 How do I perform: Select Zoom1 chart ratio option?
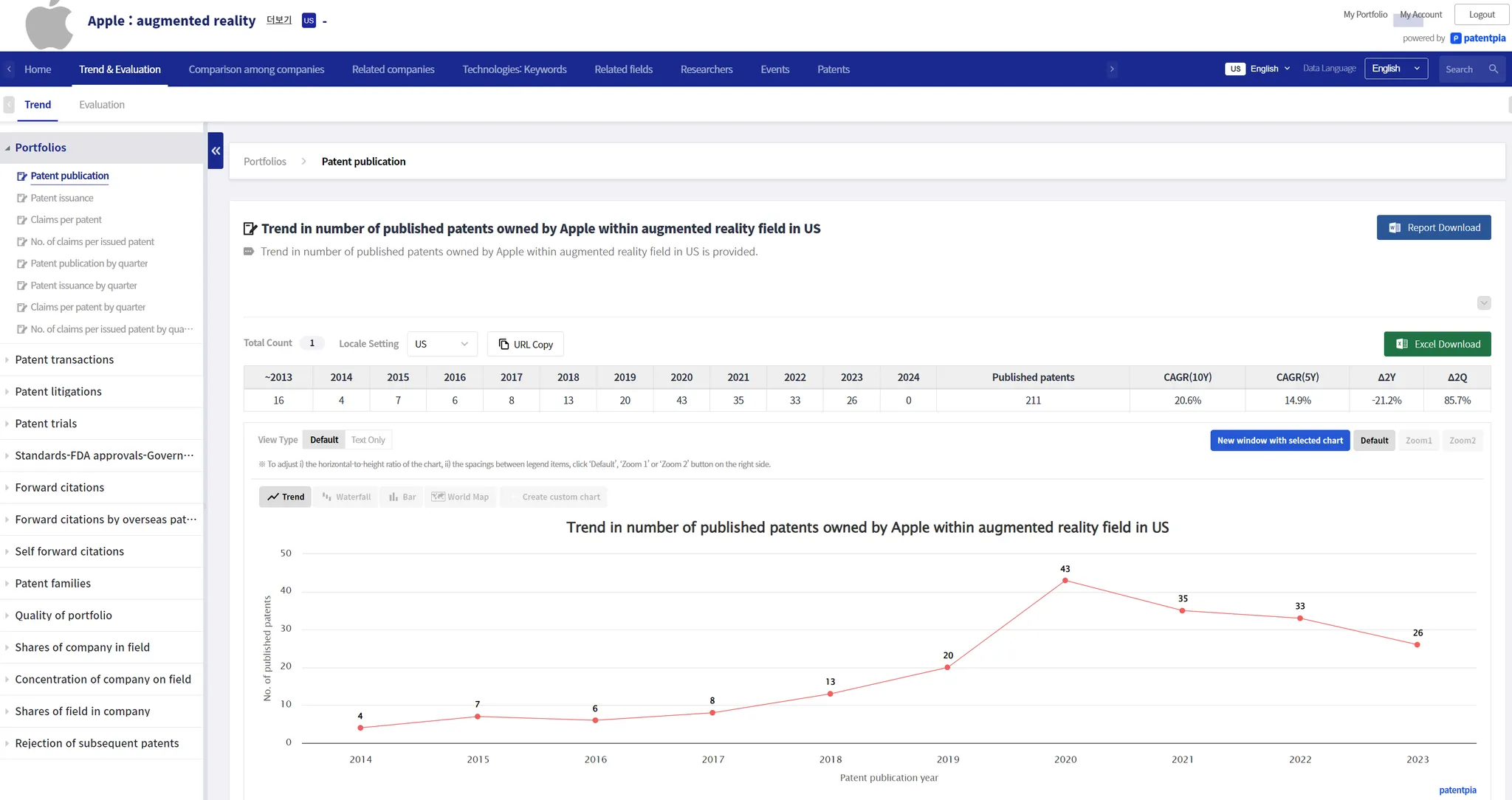coord(1418,441)
